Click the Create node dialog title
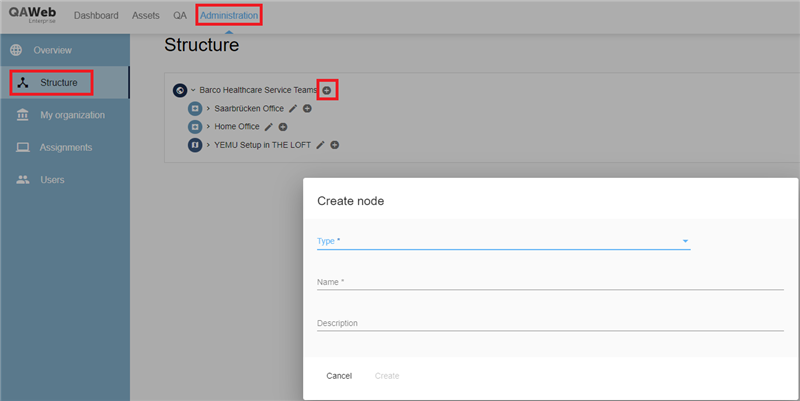Viewport: 800px width, 401px height. click(351, 201)
